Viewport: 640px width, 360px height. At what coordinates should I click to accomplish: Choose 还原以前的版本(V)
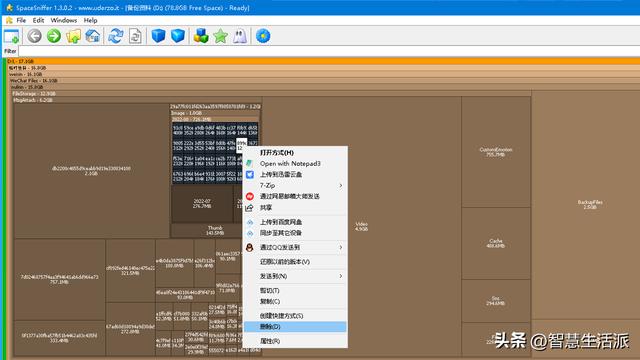tap(296, 262)
